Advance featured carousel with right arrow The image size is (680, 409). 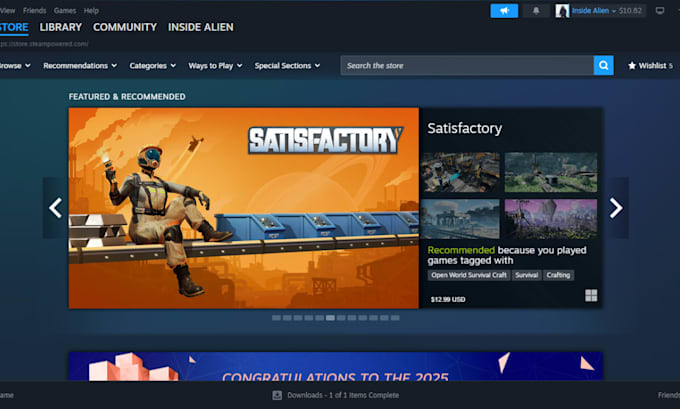pos(615,208)
